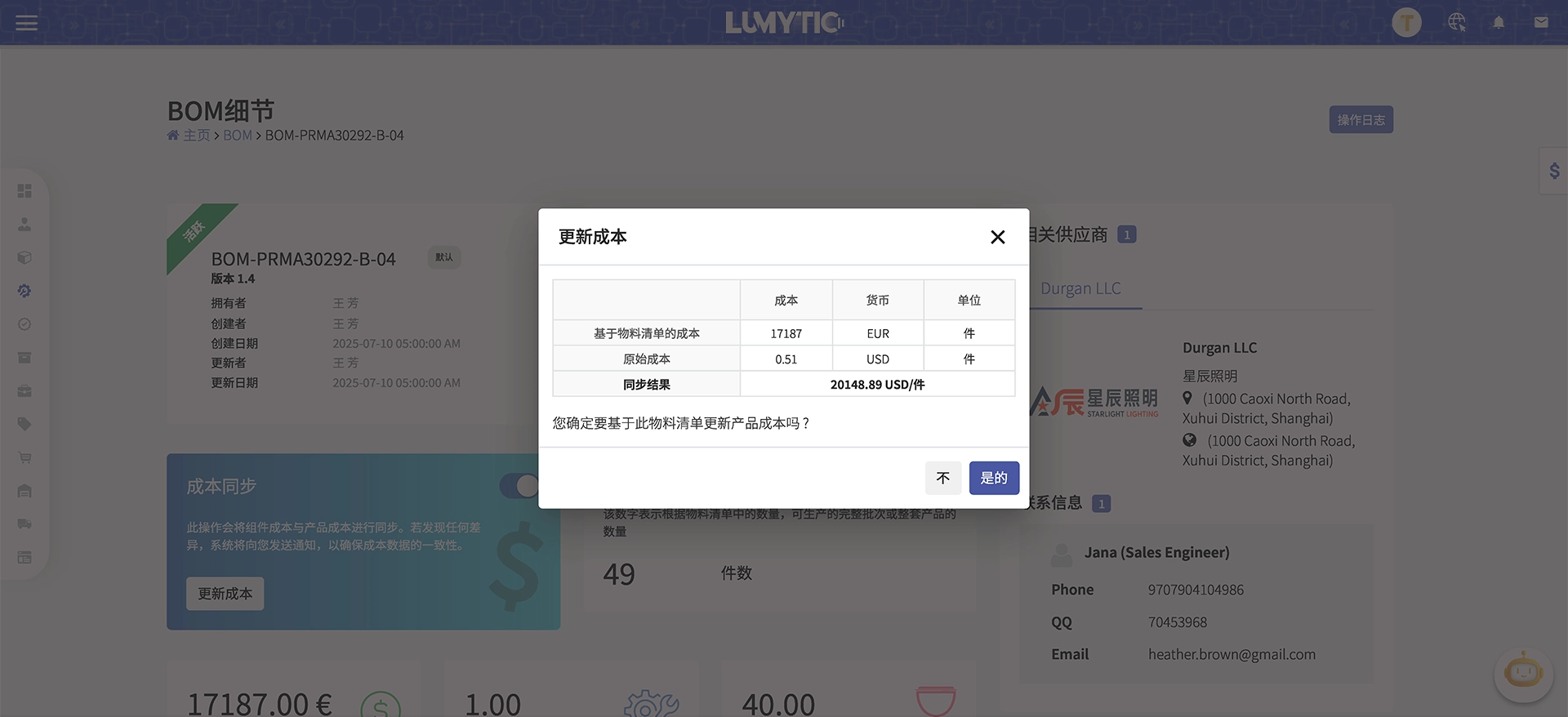Click the 0.51 original cost cell

[786, 359]
